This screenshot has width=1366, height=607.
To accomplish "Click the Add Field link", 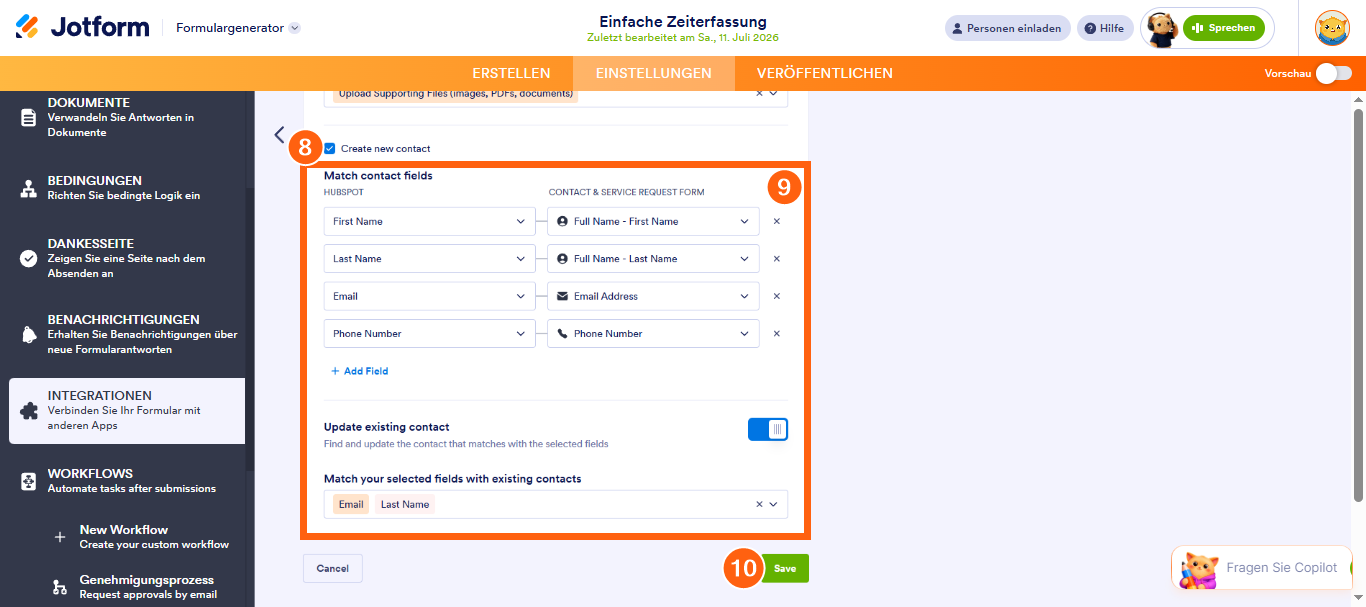I will tap(359, 371).
